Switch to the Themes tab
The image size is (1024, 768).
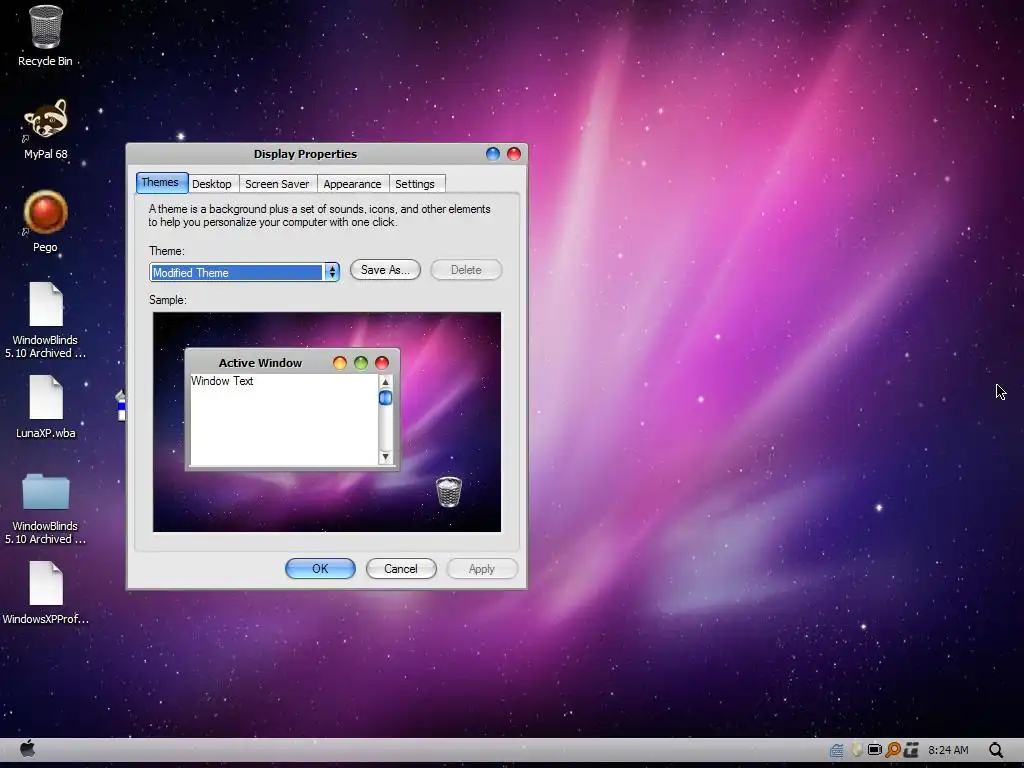[x=161, y=182]
